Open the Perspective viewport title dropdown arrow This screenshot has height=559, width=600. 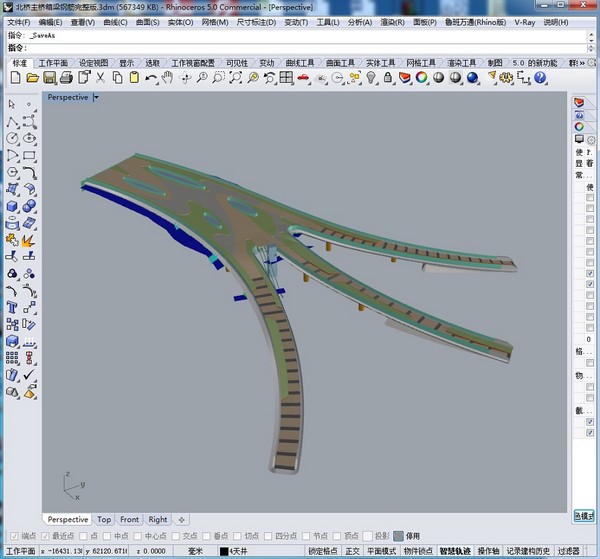pyautogui.click(x=96, y=97)
